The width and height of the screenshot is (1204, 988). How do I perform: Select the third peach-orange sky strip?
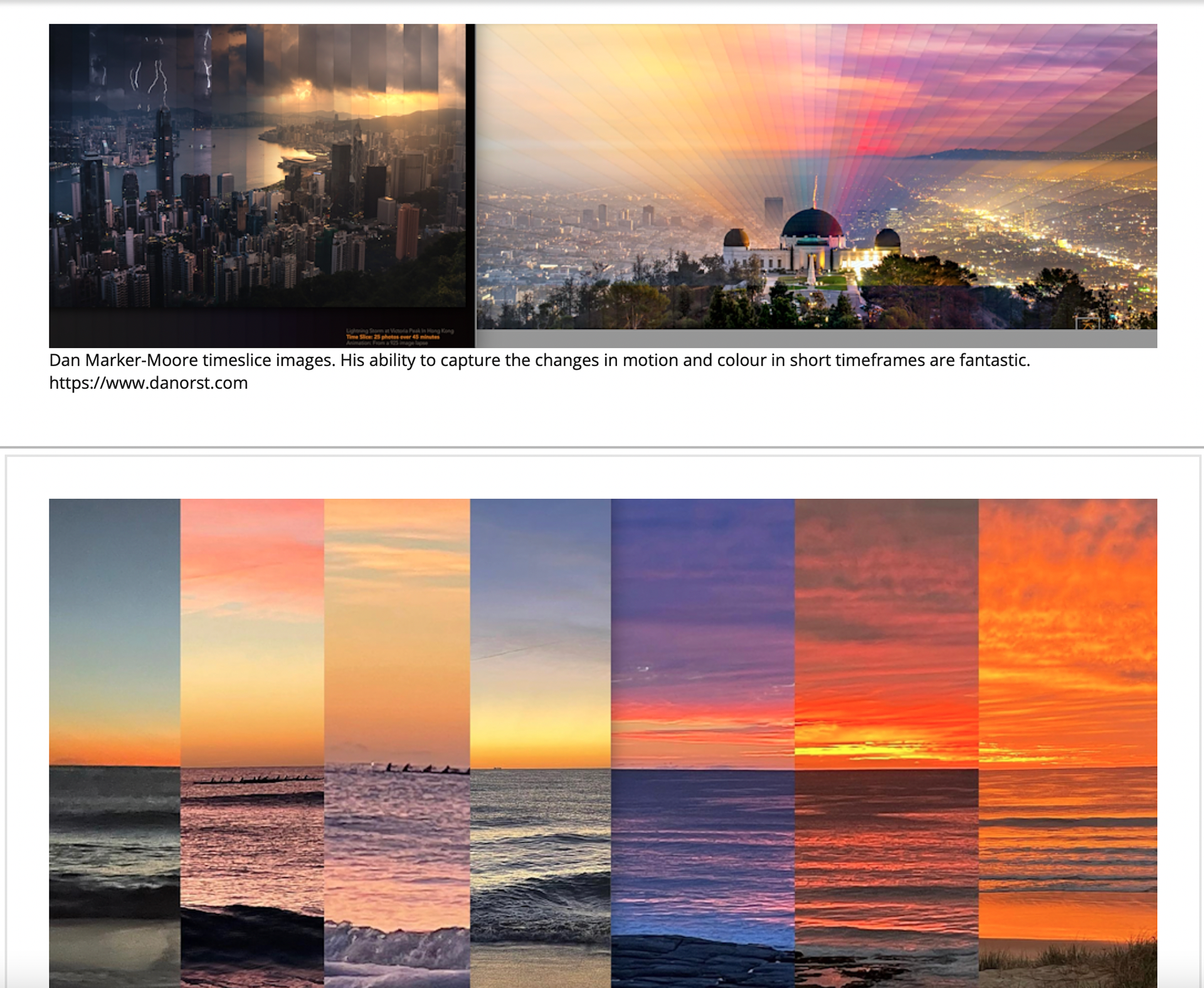coord(397,627)
